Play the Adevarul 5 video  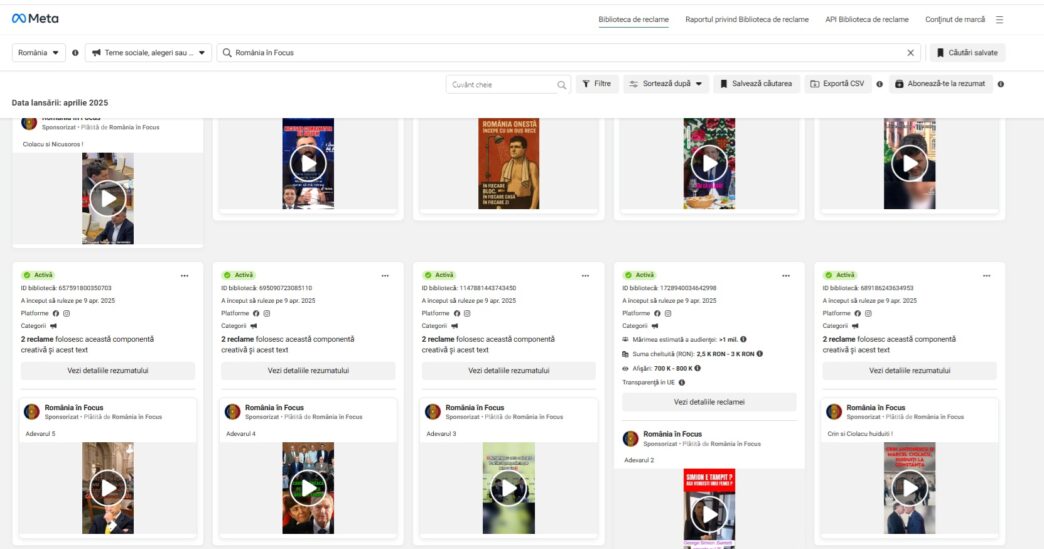[x=108, y=488]
